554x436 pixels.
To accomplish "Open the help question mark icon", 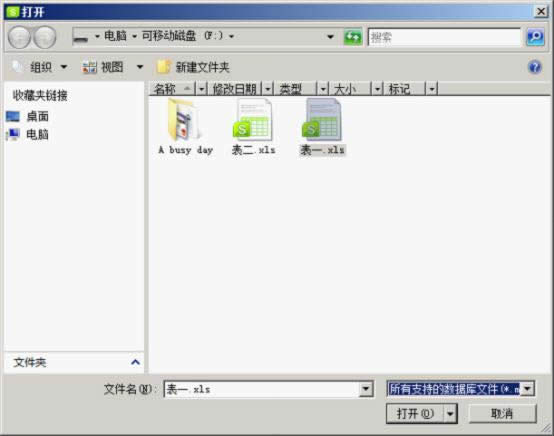I will coord(535,67).
